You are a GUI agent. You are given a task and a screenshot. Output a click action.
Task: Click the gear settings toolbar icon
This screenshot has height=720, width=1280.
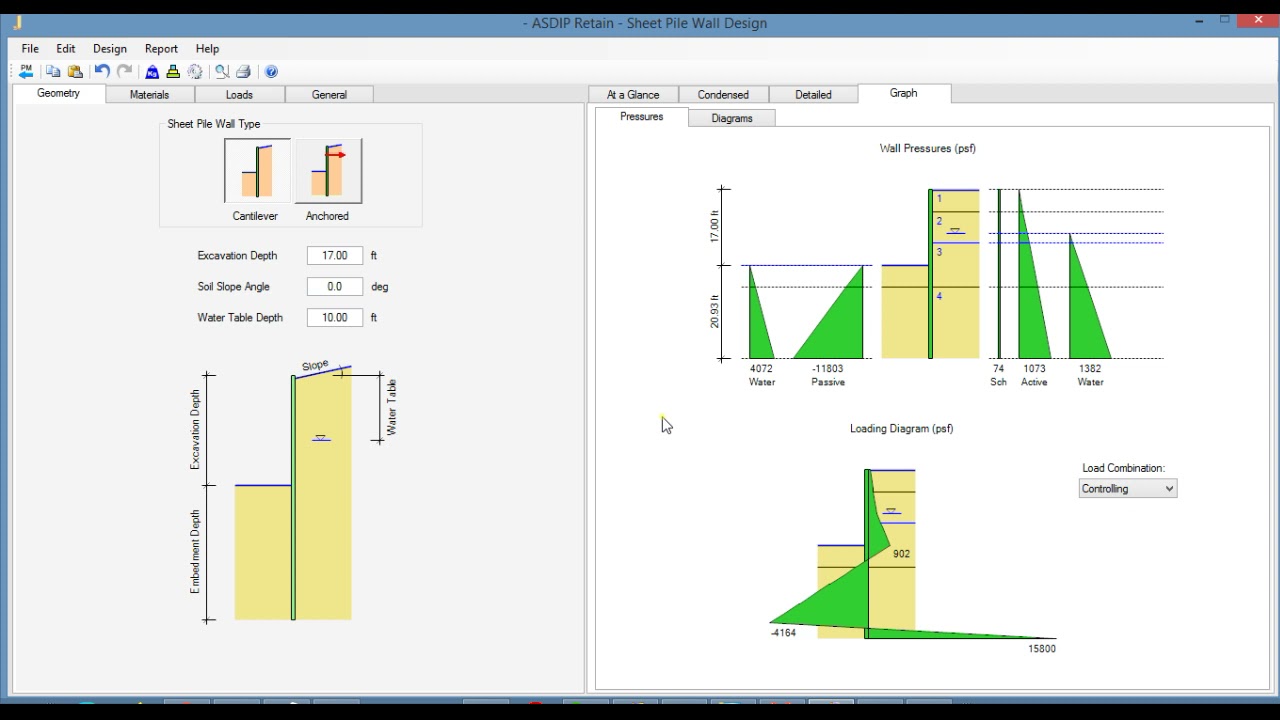click(x=195, y=71)
